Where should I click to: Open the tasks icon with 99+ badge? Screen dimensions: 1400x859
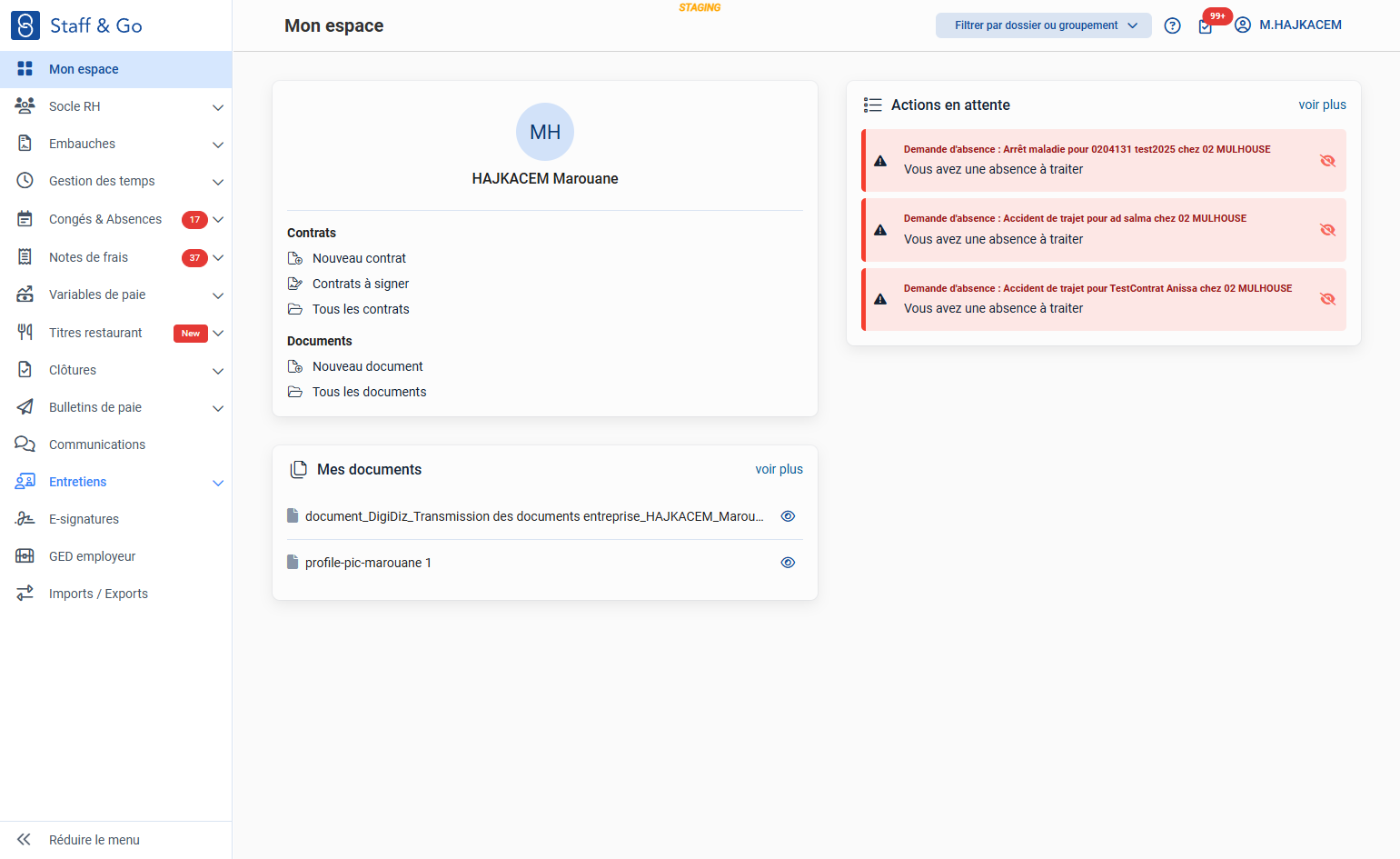(1206, 26)
